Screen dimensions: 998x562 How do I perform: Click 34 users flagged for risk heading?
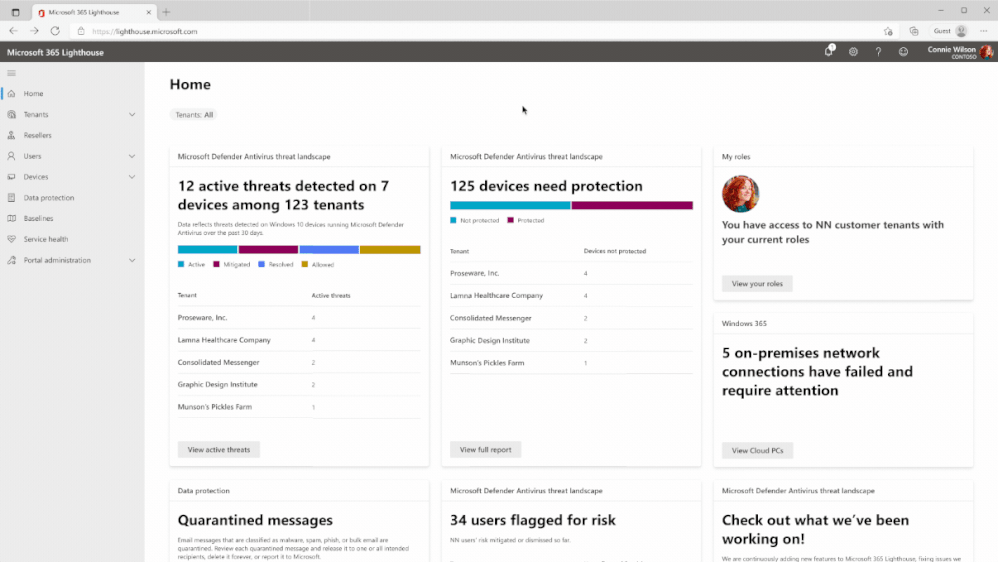[533, 520]
